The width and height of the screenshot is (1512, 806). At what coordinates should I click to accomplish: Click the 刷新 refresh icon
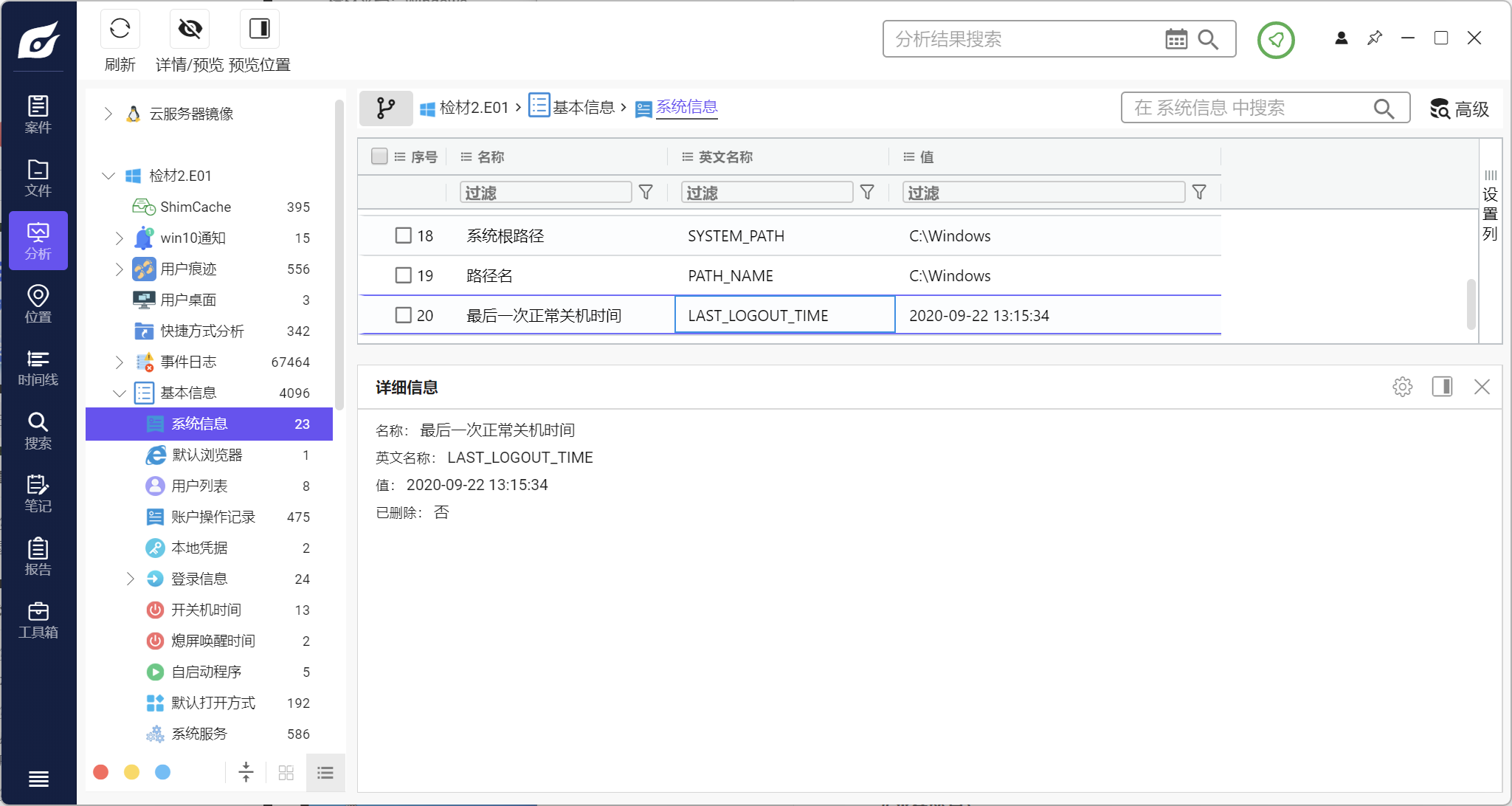click(120, 29)
